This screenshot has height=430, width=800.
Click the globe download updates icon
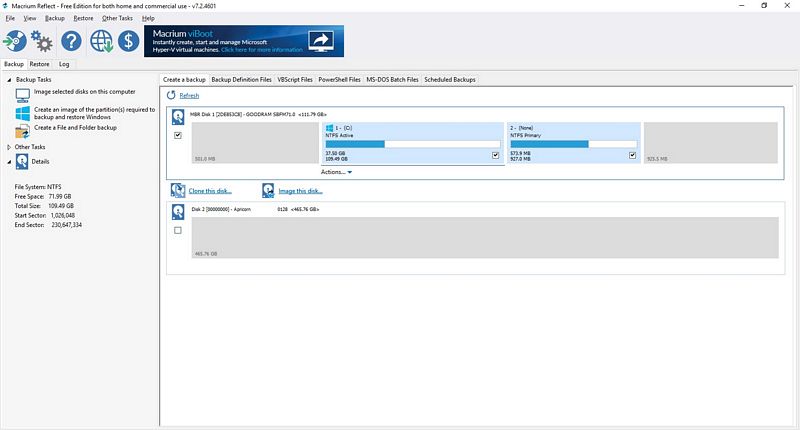(x=101, y=41)
